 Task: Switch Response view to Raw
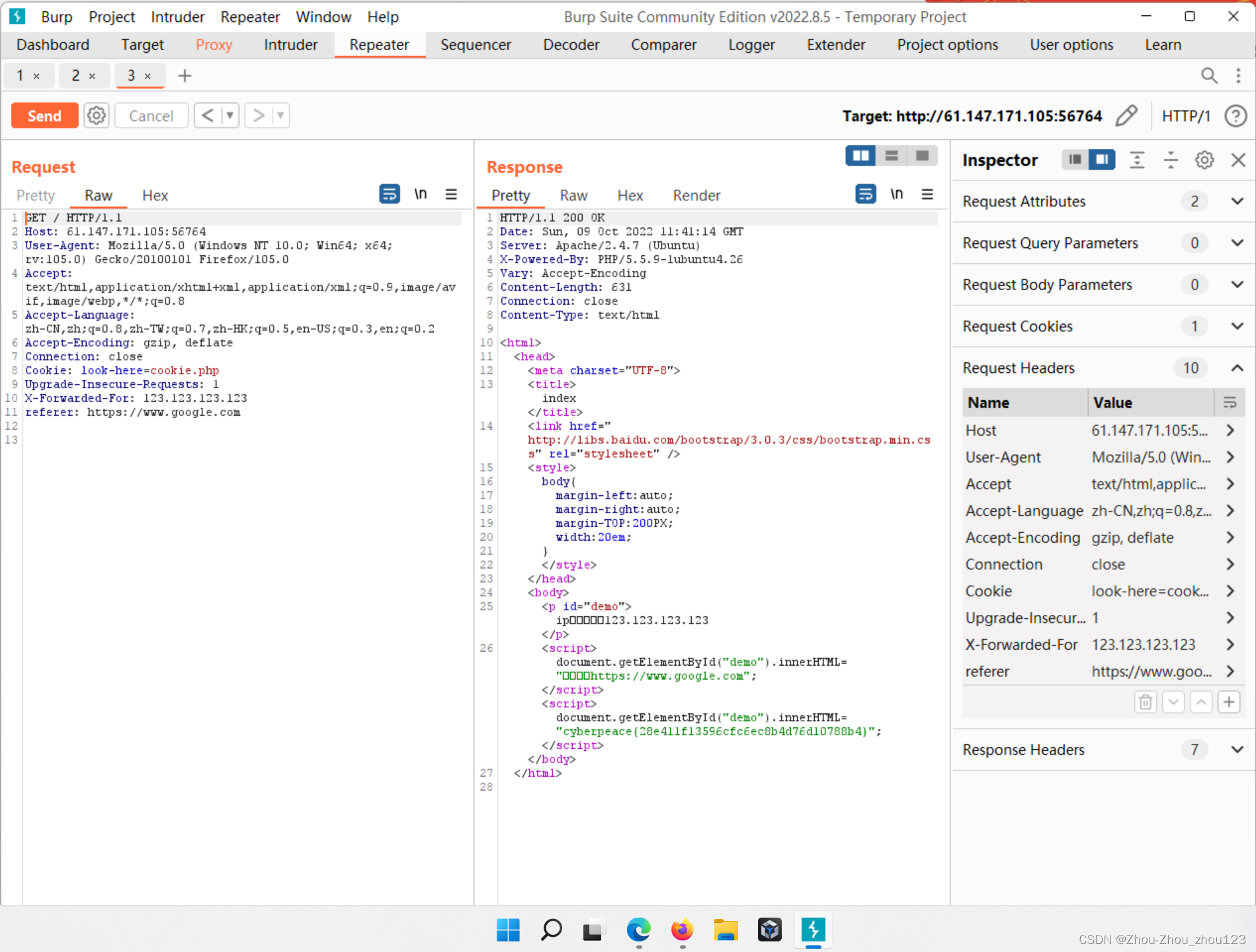click(x=573, y=195)
